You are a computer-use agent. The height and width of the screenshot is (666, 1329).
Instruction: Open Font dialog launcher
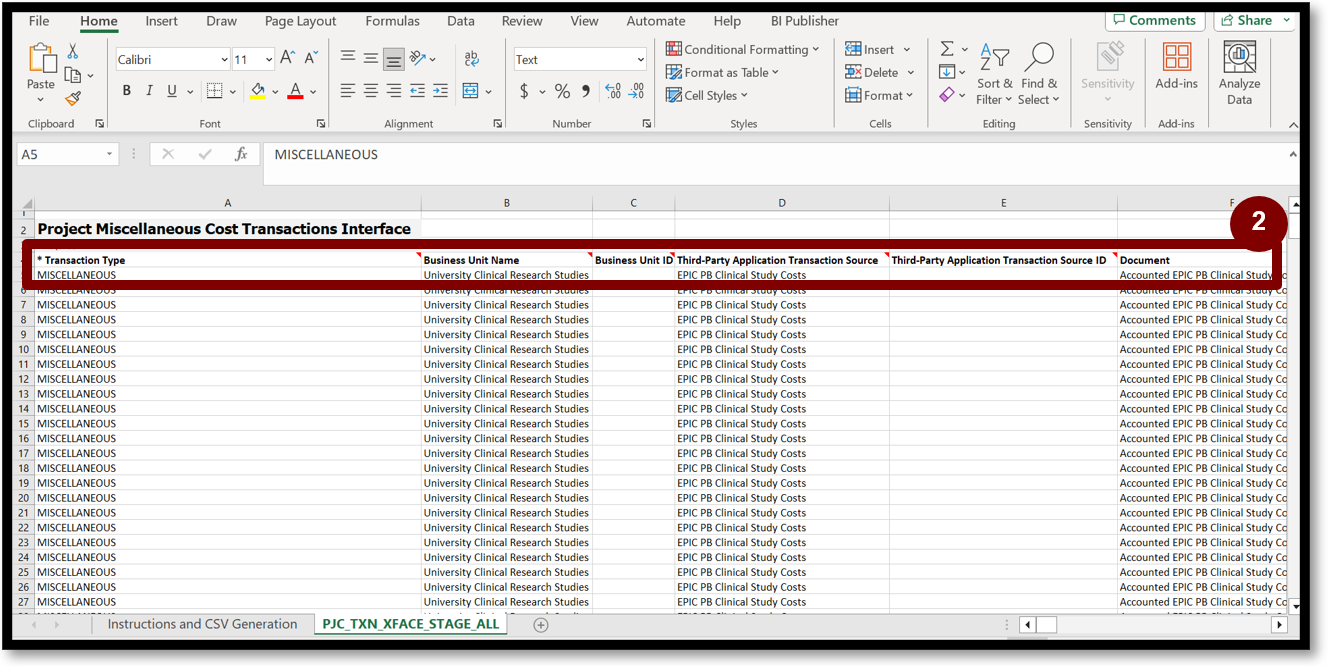321,124
